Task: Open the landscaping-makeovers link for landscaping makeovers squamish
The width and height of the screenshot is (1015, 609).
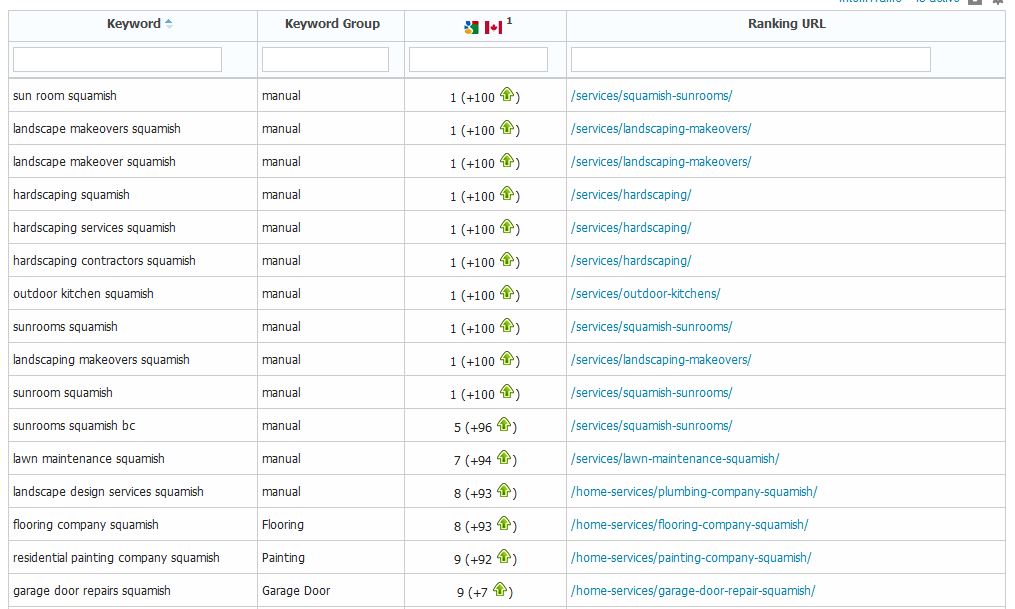Action: pos(661,360)
